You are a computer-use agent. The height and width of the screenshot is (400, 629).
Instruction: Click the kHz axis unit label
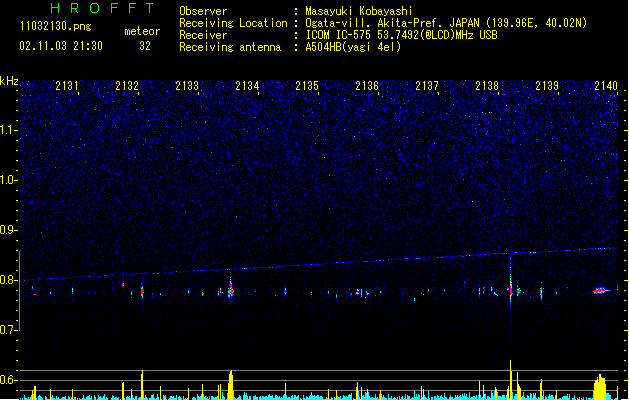9,81
